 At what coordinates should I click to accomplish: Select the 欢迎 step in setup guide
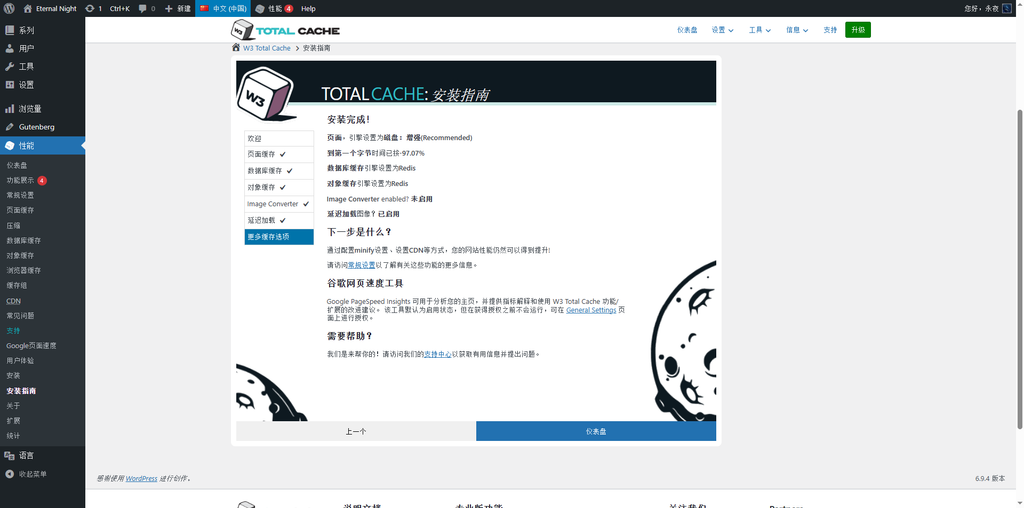click(279, 138)
